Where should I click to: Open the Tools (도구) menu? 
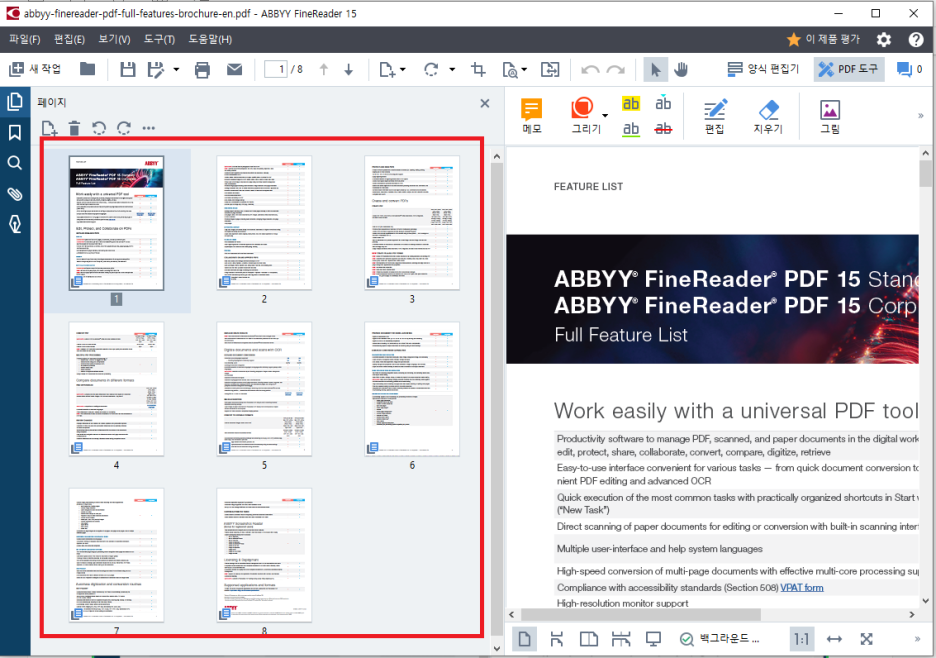tap(159, 39)
